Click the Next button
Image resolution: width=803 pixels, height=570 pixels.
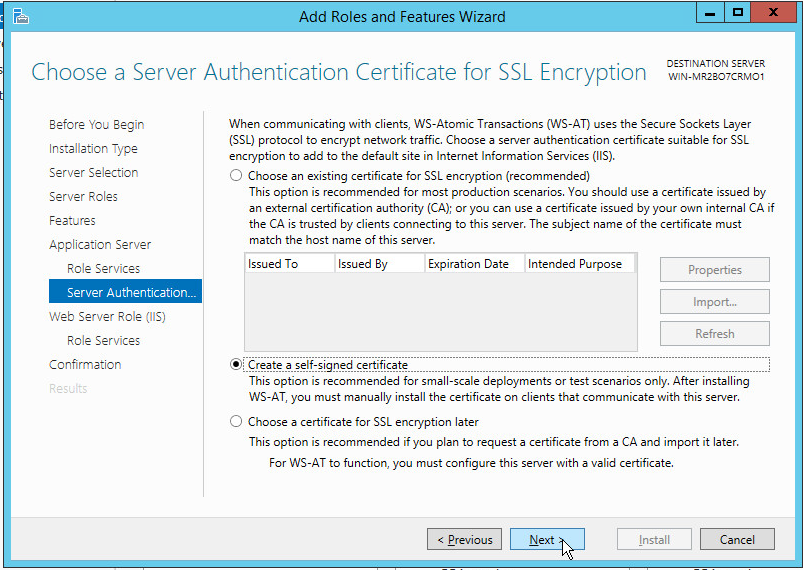[x=546, y=540]
